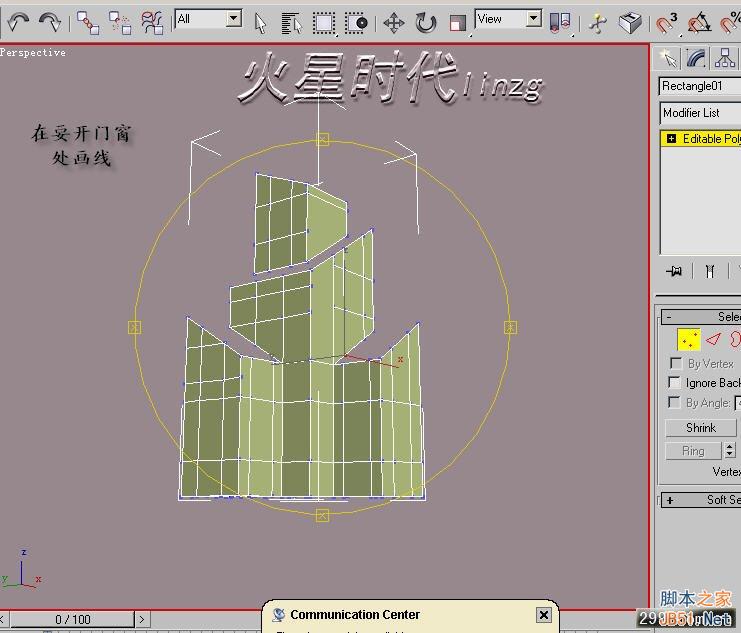Activate the Select and Move tool
This screenshot has height=633, width=741.
click(x=394, y=23)
